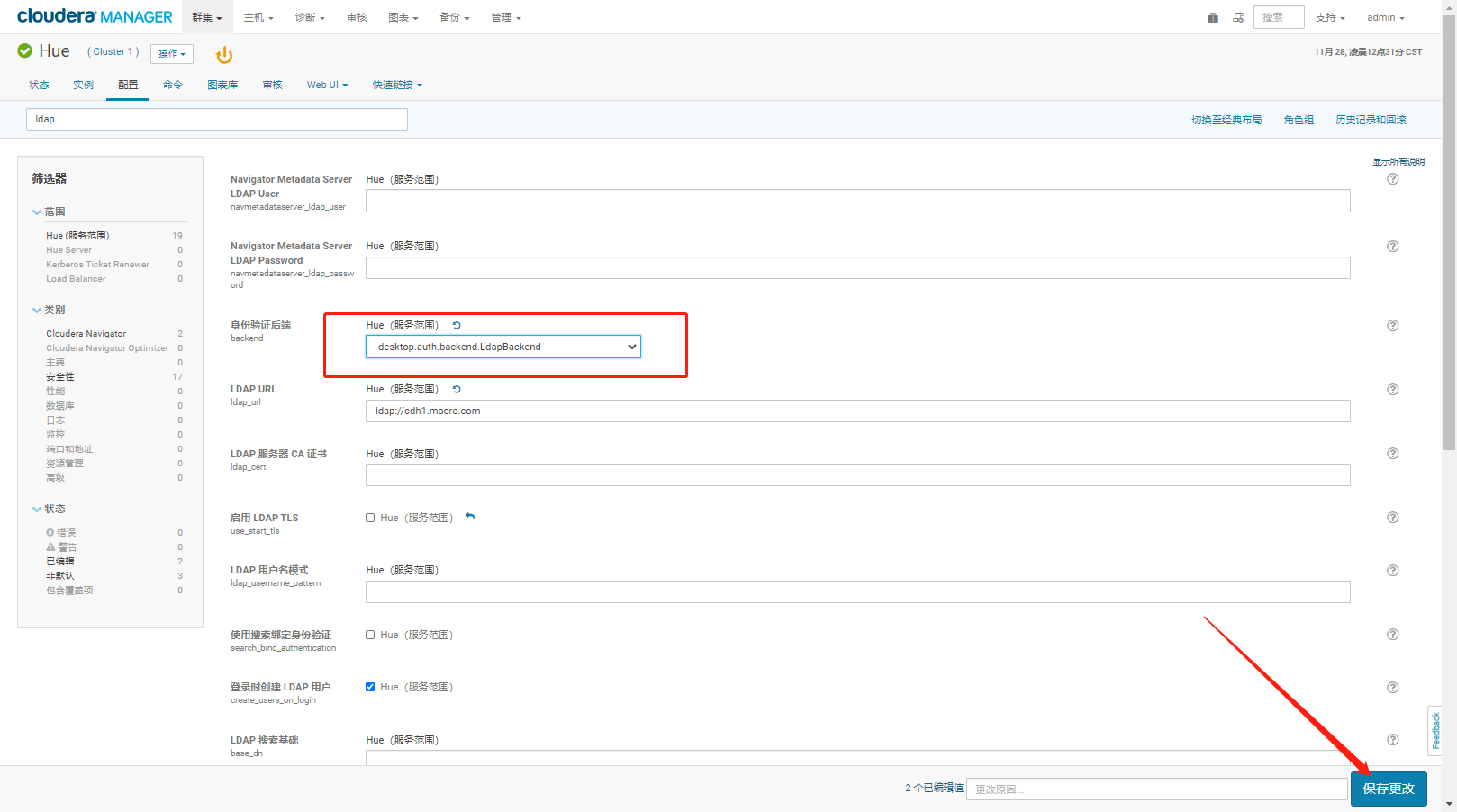Click the LDAP URL text field

coord(858,411)
